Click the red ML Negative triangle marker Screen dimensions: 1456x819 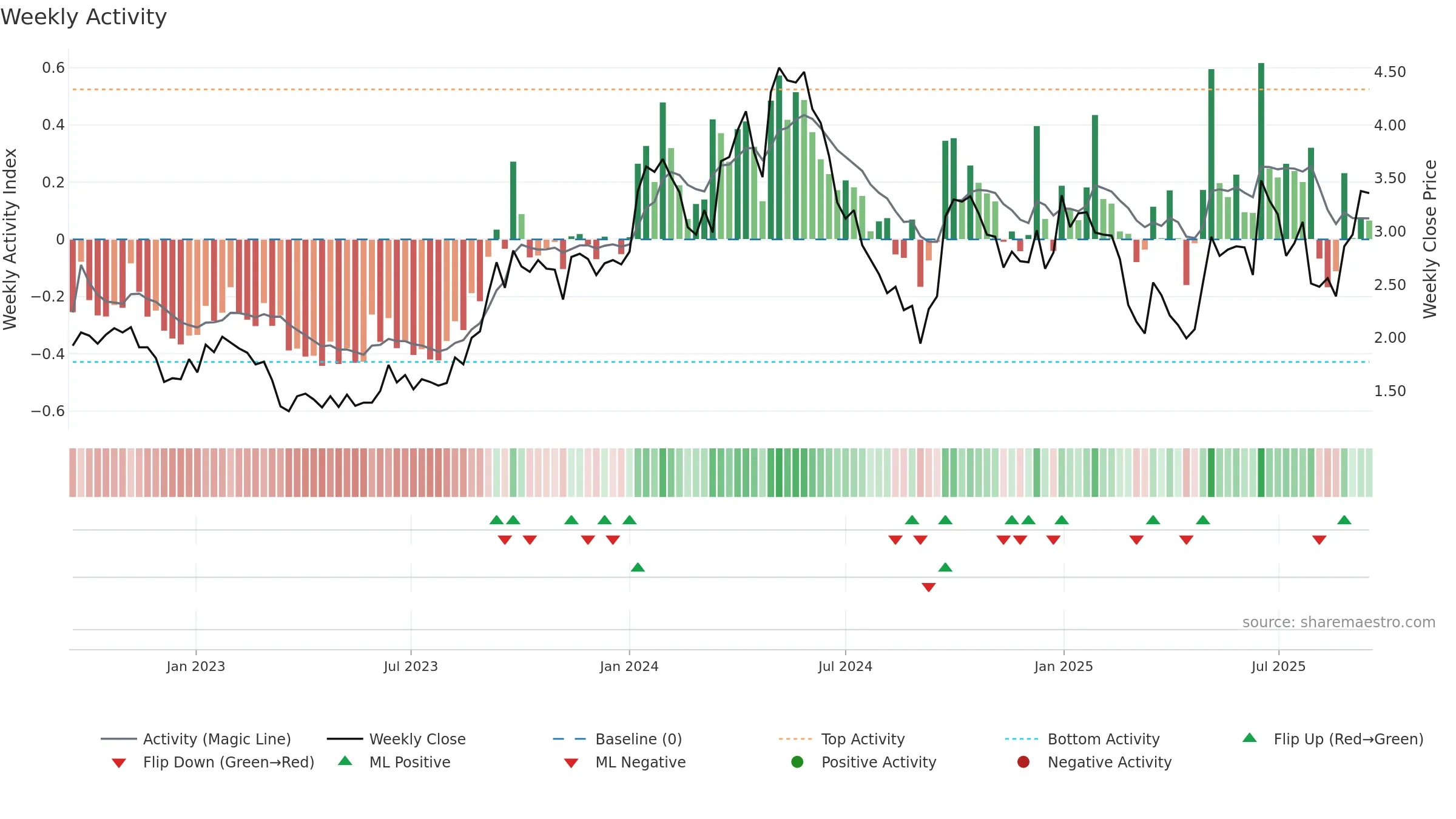(x=929, y=587)
